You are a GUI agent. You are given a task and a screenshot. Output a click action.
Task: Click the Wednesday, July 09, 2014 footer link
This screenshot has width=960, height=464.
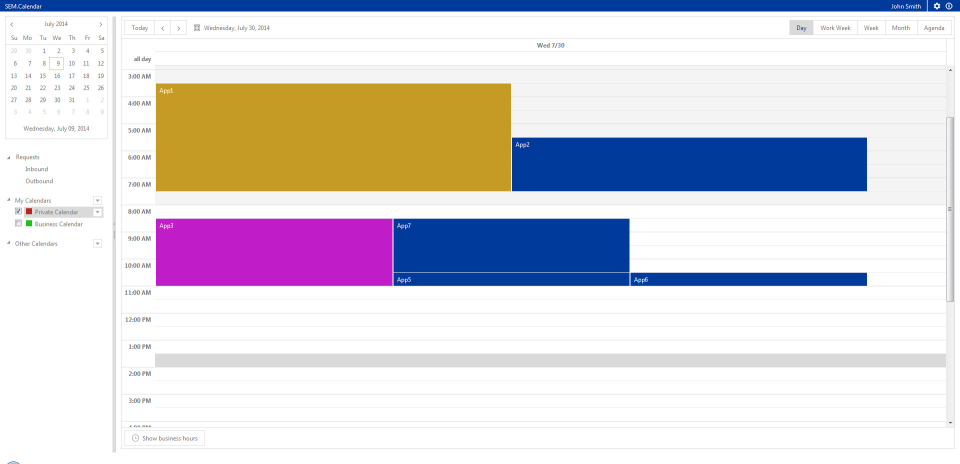pos(56,129)
